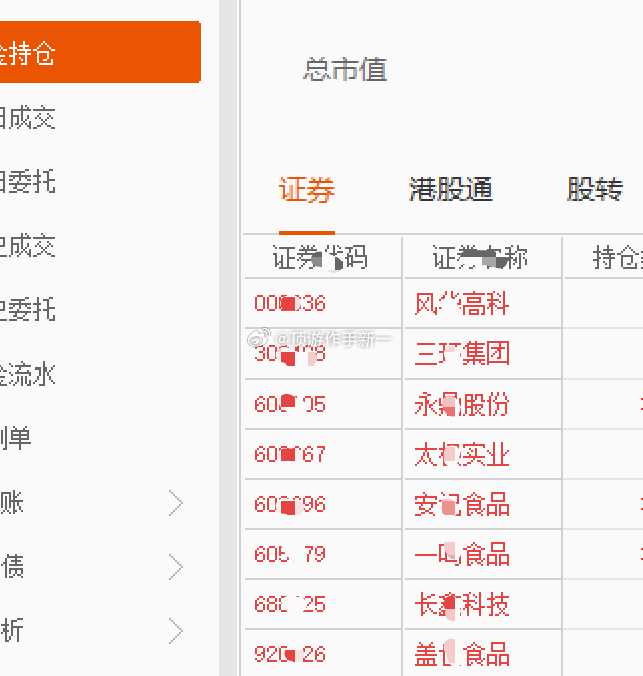
Task: Open the sidebar item ending in 史成交
Action: coord(28,246)
